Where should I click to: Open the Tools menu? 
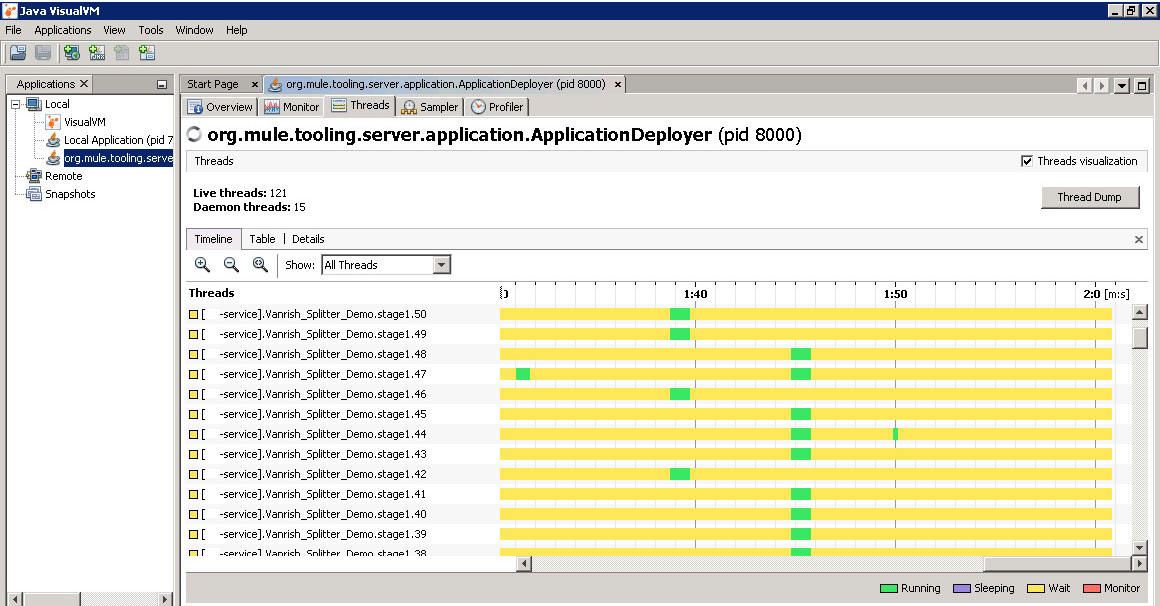[x=151, y=30]
